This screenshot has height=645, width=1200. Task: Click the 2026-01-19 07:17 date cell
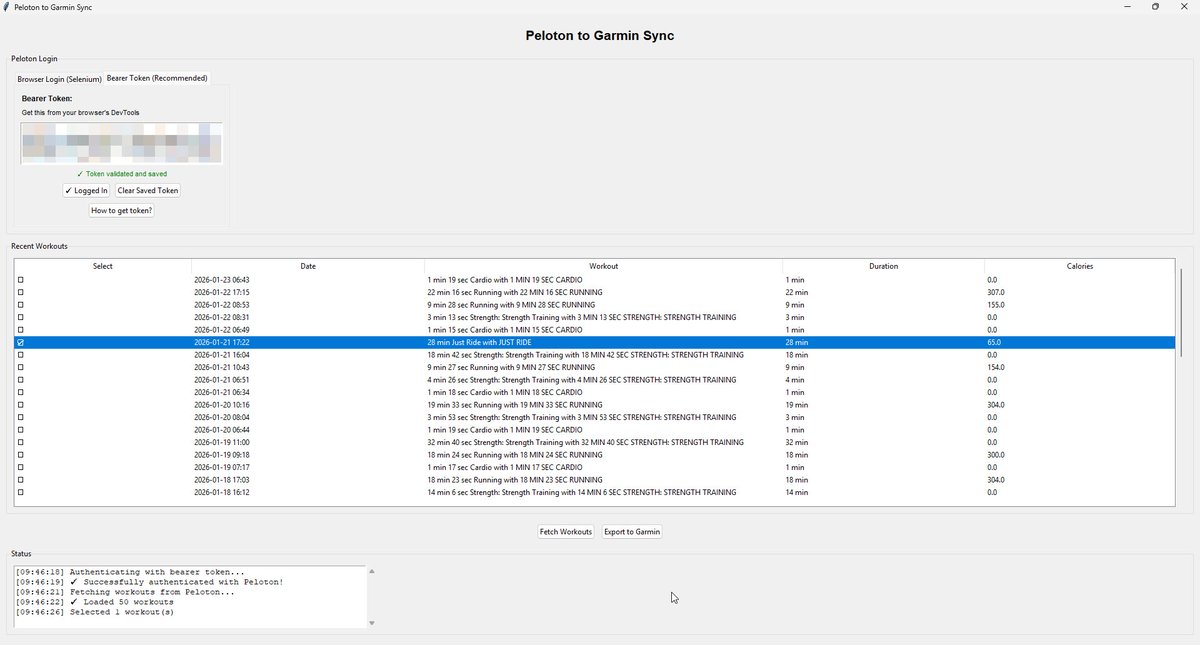pos(221,467)
